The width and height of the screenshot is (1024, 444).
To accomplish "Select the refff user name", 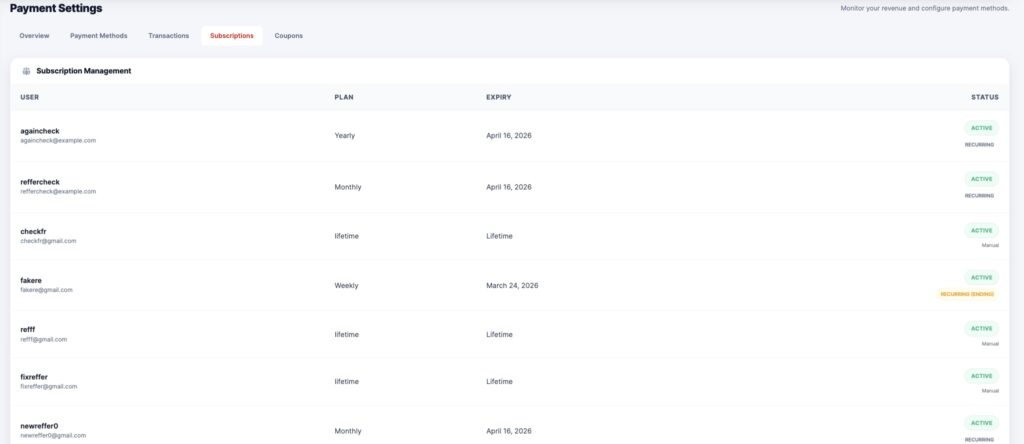I will (28, 329).
